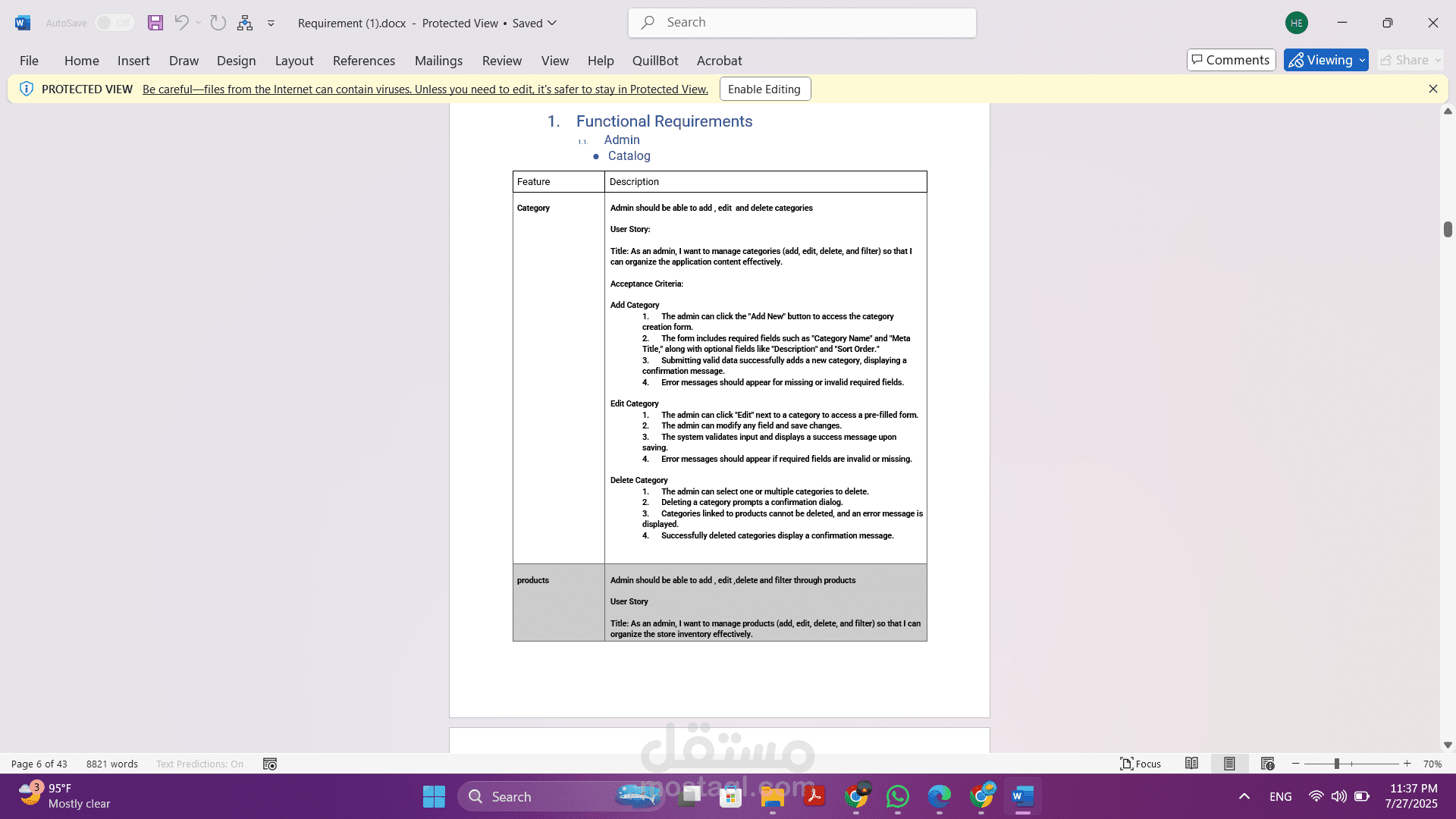This screenshot has width=1456, height=819.
Task: Click the vertical scrollbar thumb
Action: click(1448, 230)
